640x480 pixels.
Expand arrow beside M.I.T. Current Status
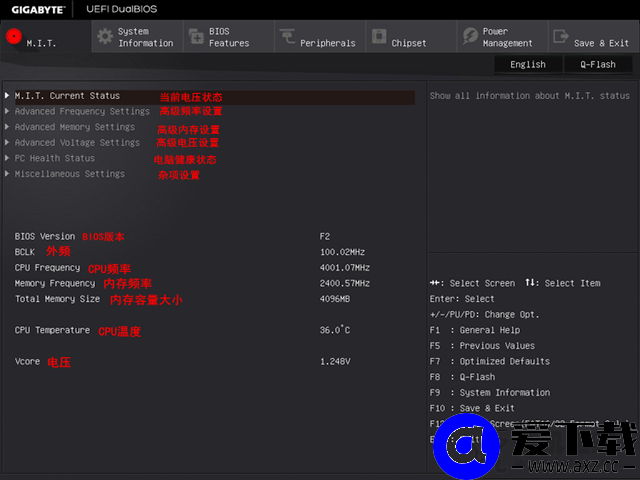(7, 96)
